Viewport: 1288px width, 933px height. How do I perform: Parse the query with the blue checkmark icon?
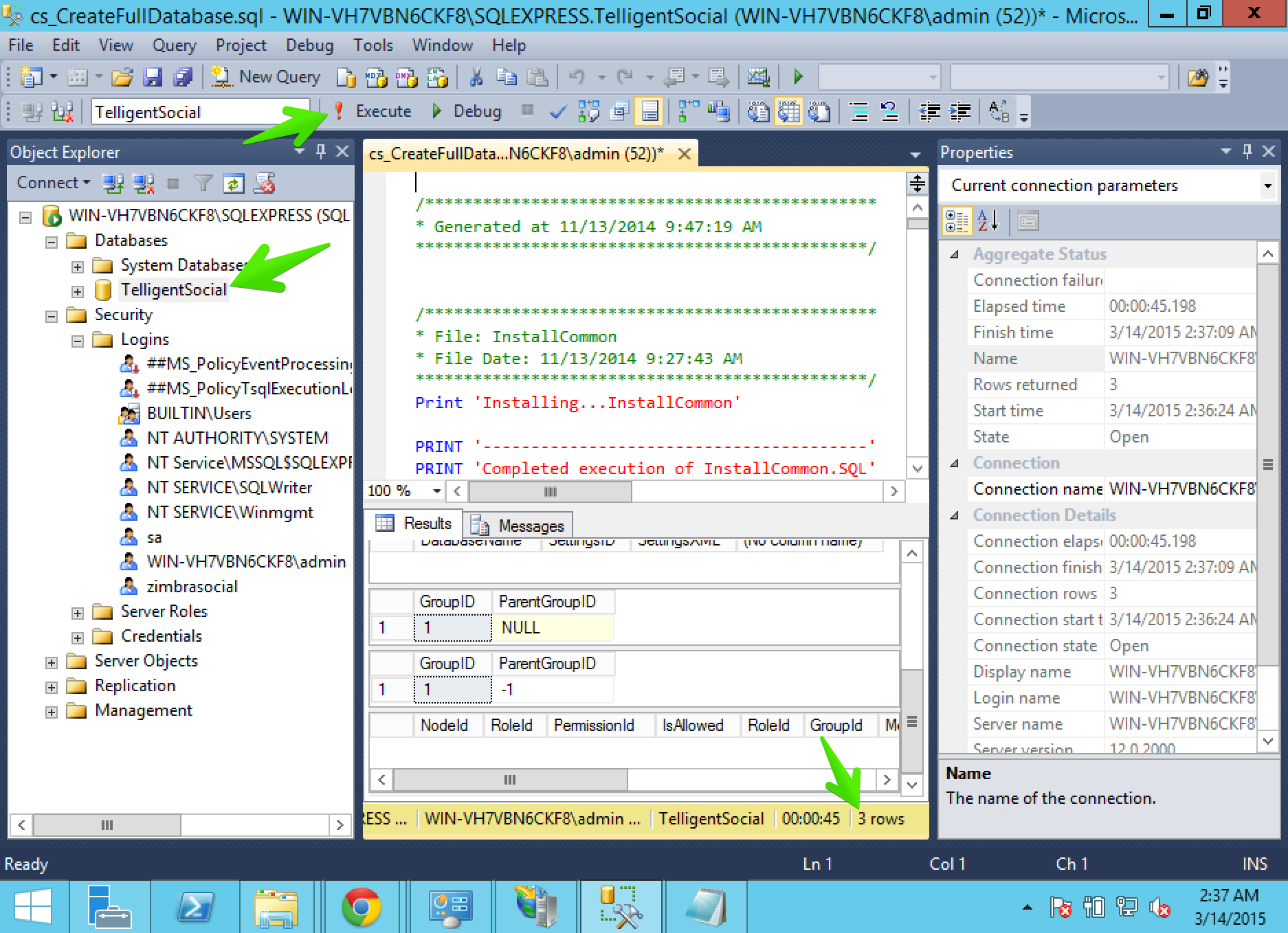[x=558, y=111]
